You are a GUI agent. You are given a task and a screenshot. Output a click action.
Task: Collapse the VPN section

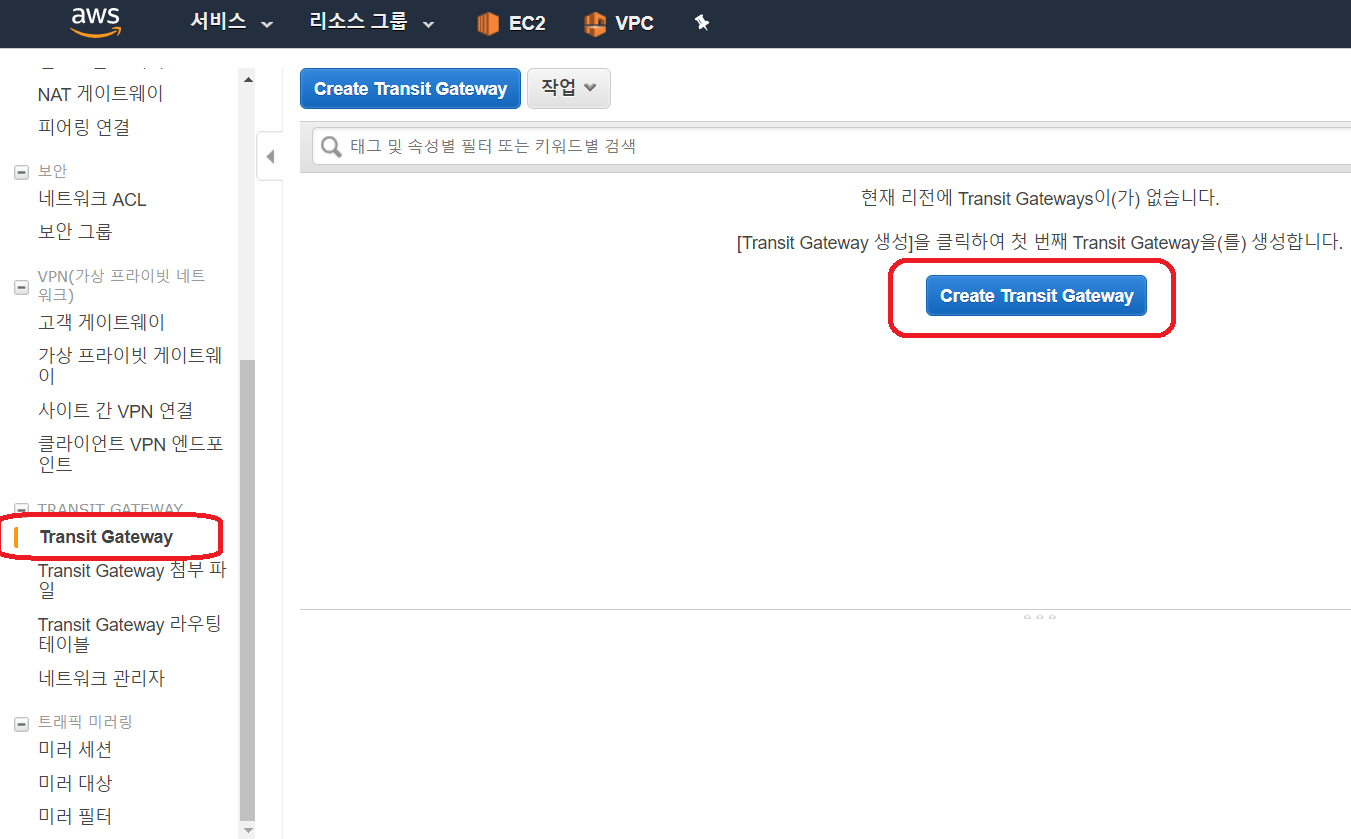[22, 287]
